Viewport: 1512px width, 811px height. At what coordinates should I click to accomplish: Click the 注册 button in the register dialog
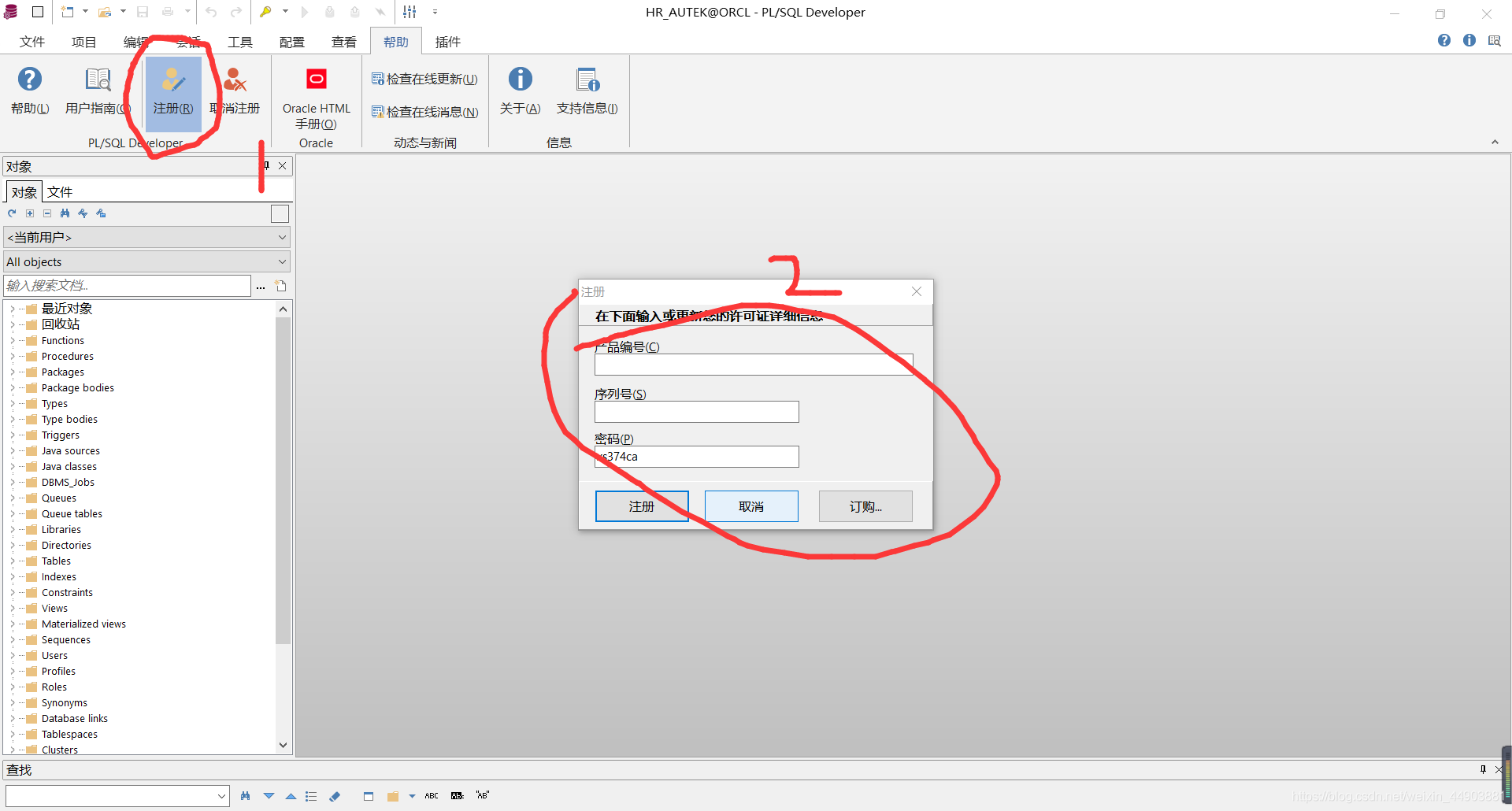[x=642, y=506]
